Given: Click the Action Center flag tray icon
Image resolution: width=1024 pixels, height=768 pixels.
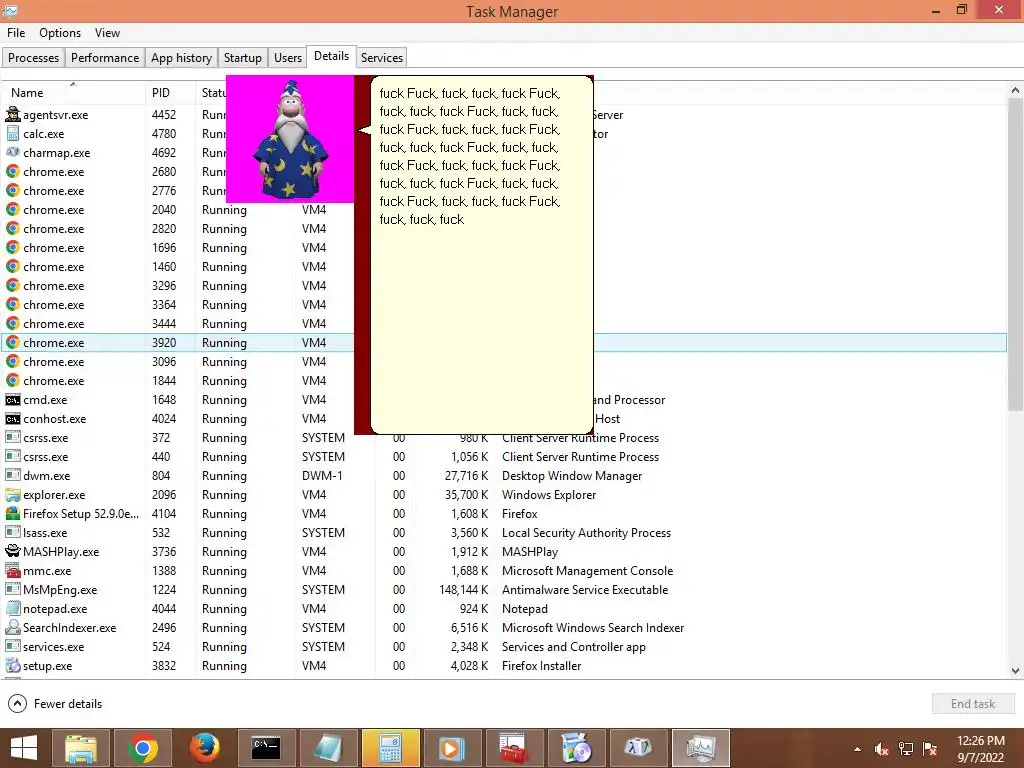Looking at the screenshot, I should click(930, 749).
